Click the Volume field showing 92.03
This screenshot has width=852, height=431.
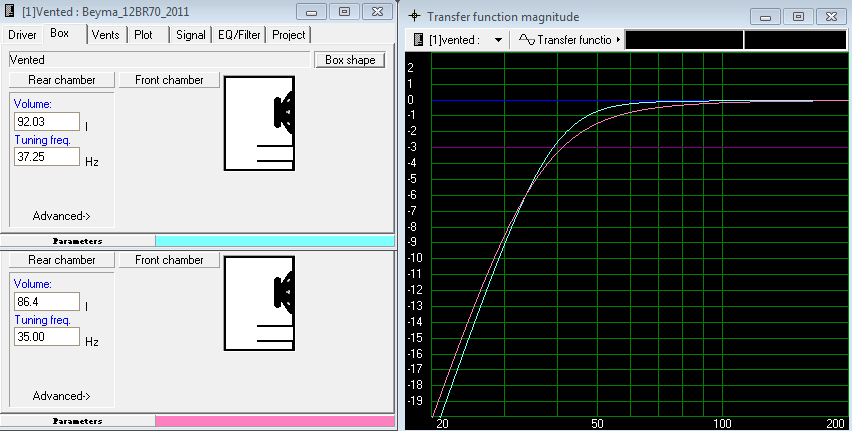coord(46,121)
